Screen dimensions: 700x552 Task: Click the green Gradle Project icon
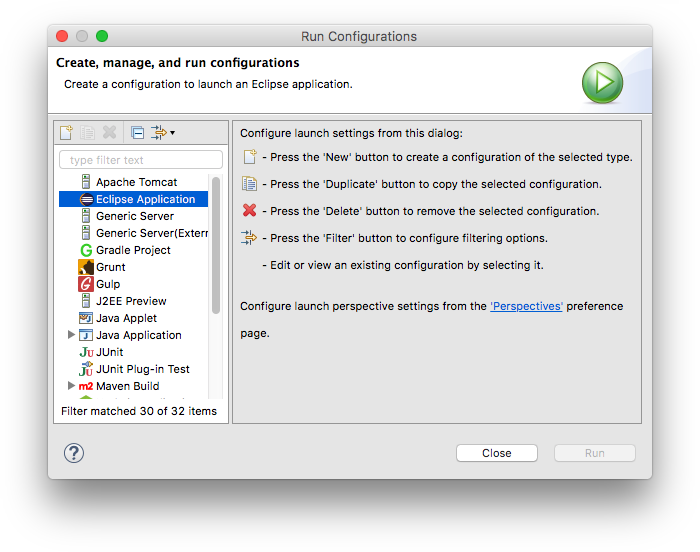click(86, 250)
